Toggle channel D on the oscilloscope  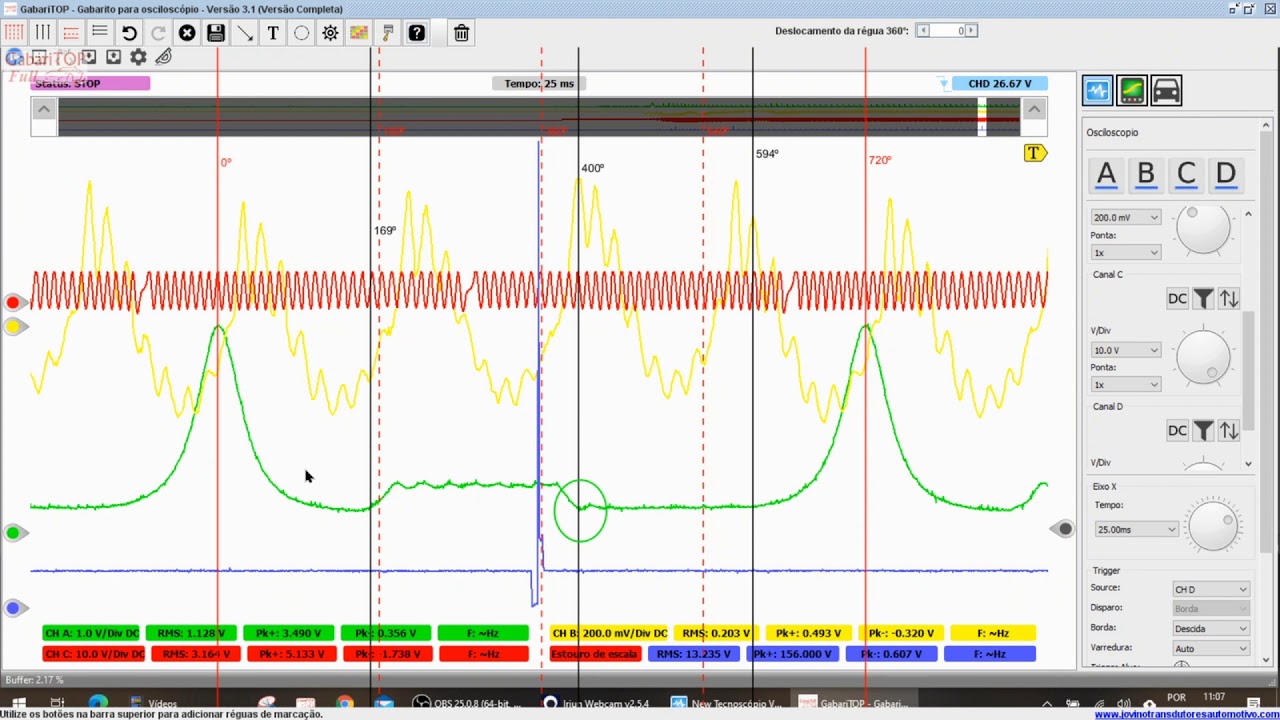click(1226, 174)
